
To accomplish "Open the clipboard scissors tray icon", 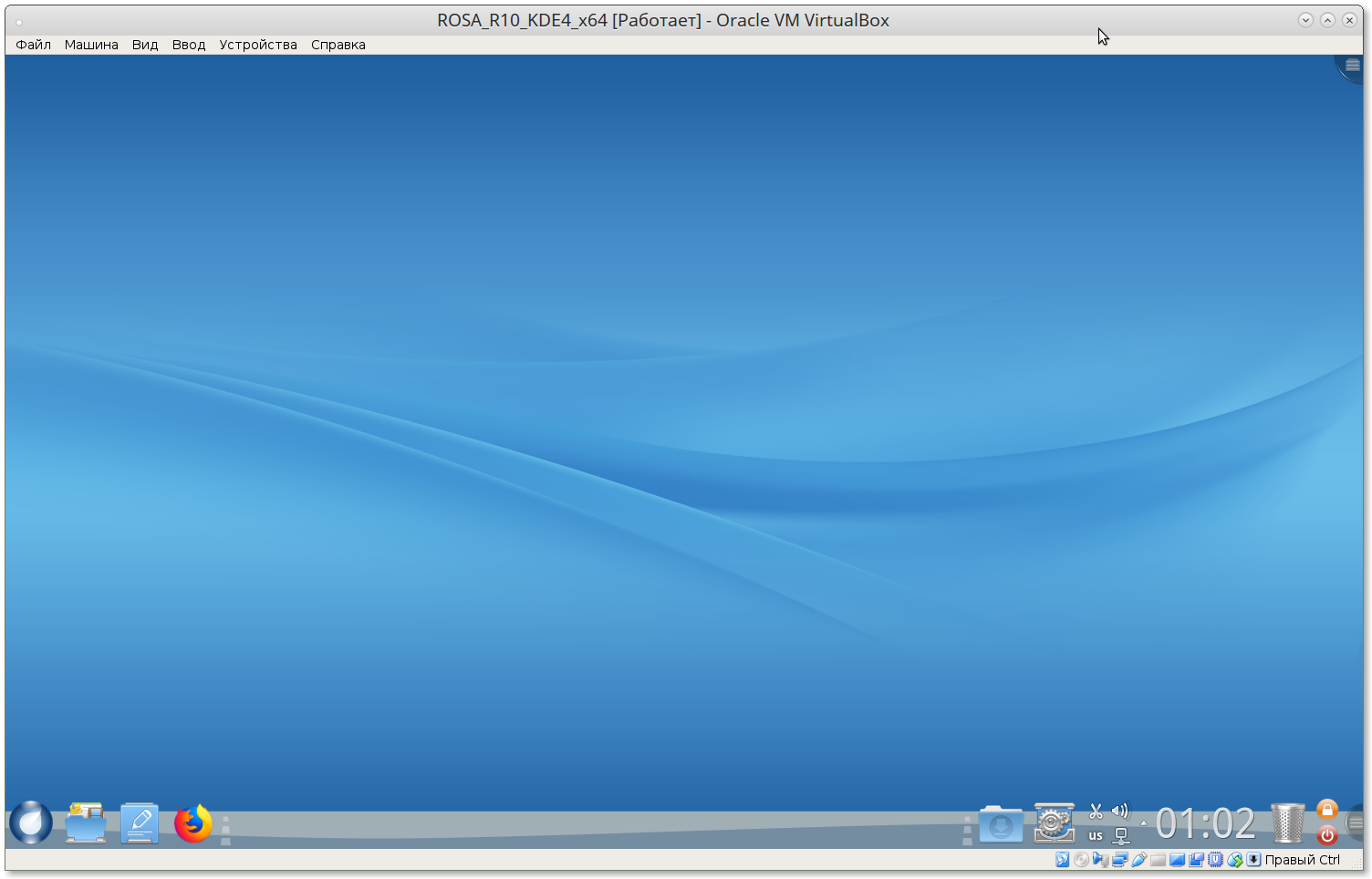I will coord(1096,811).
